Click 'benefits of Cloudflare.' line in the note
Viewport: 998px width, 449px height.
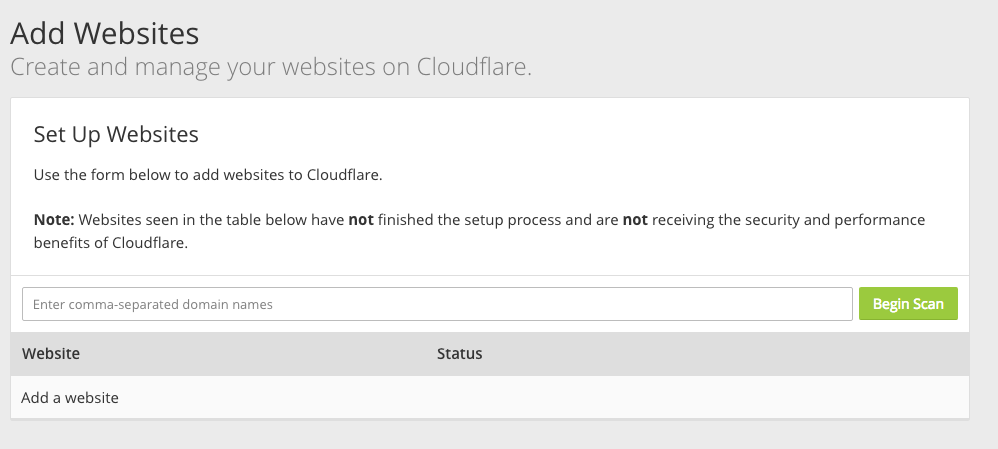tap(111, 243)
